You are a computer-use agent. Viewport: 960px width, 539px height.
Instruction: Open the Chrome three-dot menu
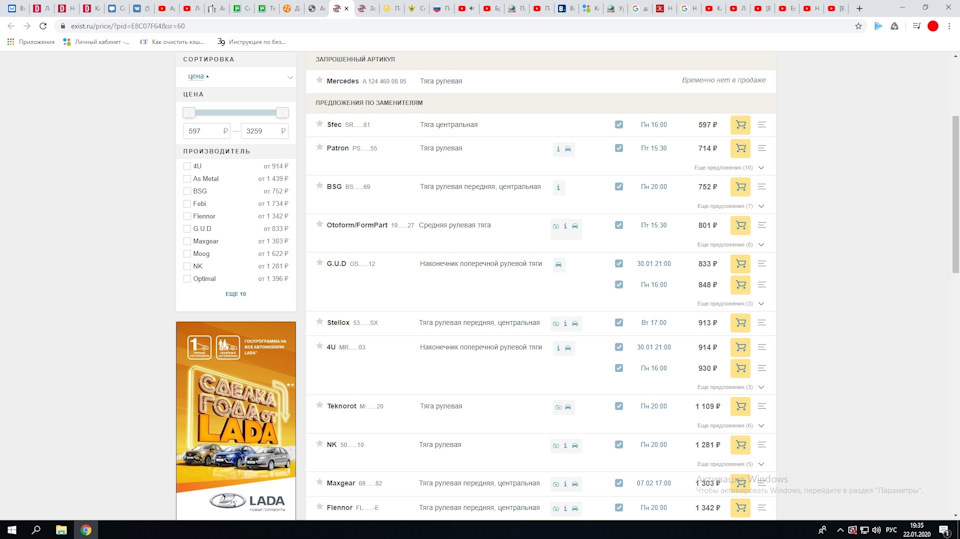(x=949, y=26)
